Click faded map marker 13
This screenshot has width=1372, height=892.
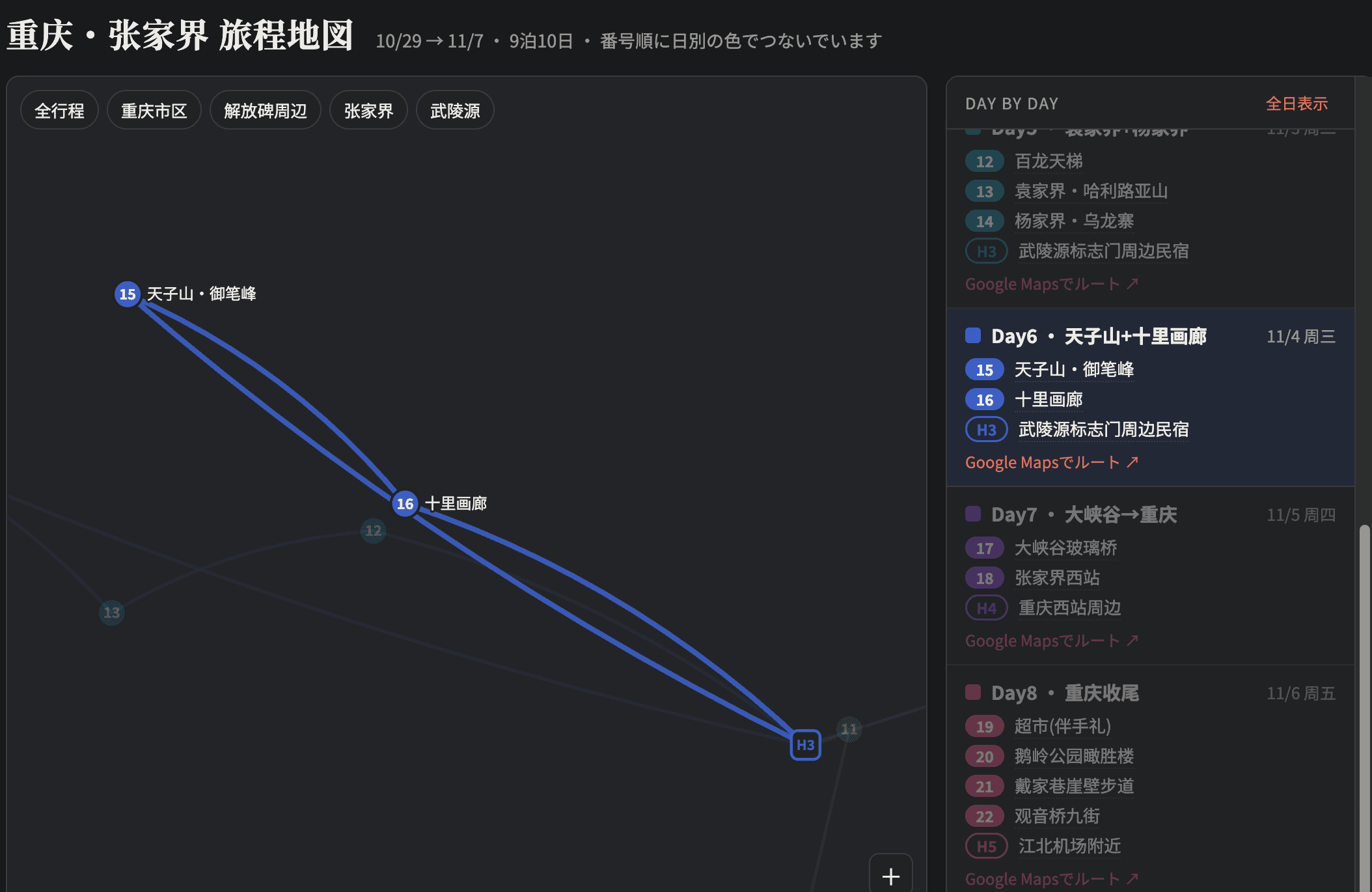pyautogui.click(x=112, y=612)
